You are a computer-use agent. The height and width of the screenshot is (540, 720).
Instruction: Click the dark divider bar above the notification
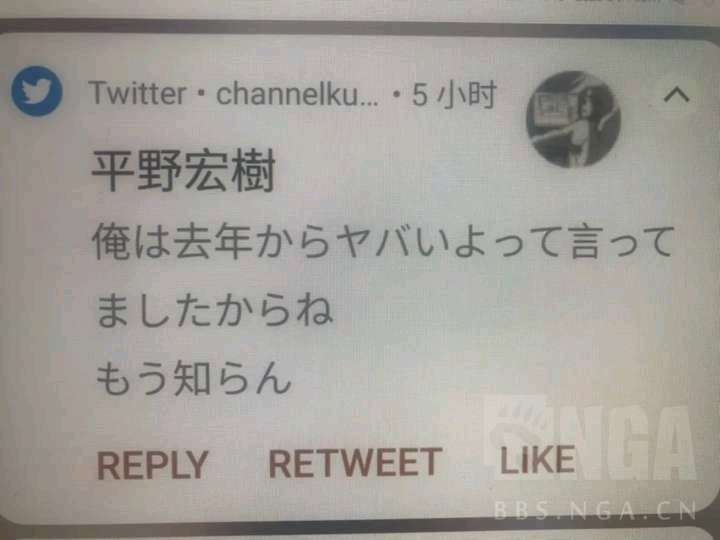[x=360, y=28]
